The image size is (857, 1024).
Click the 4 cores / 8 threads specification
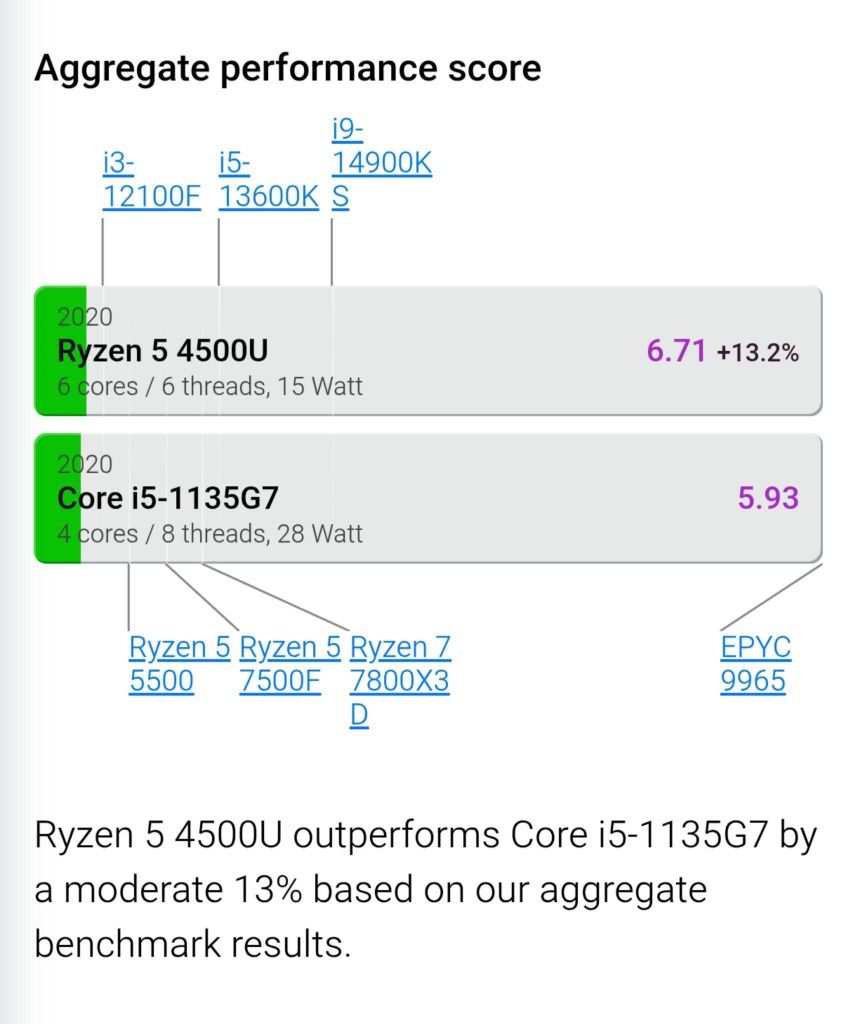click(210, 534)
